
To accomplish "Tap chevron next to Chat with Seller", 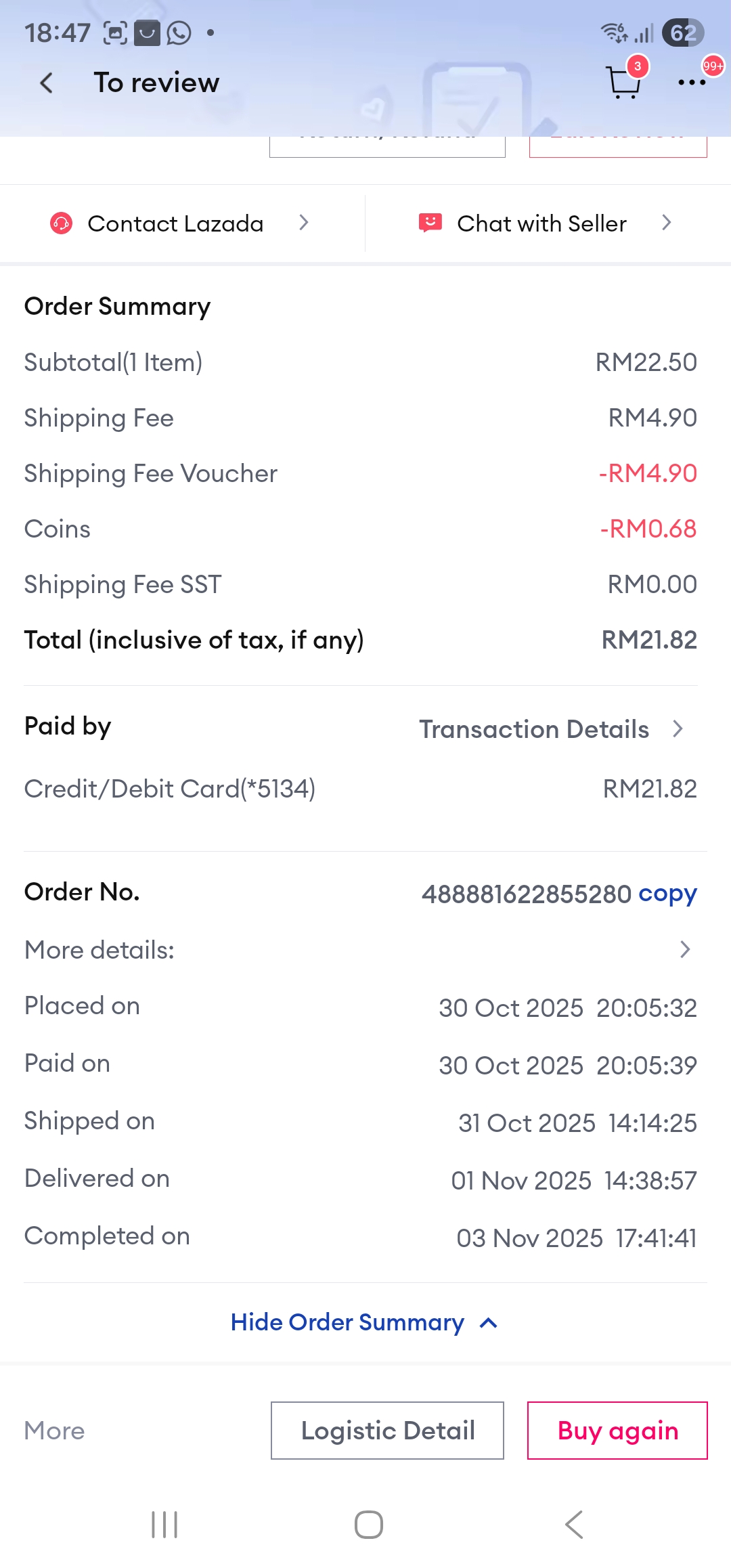I will pyautogui.click(x=667, y=223).
